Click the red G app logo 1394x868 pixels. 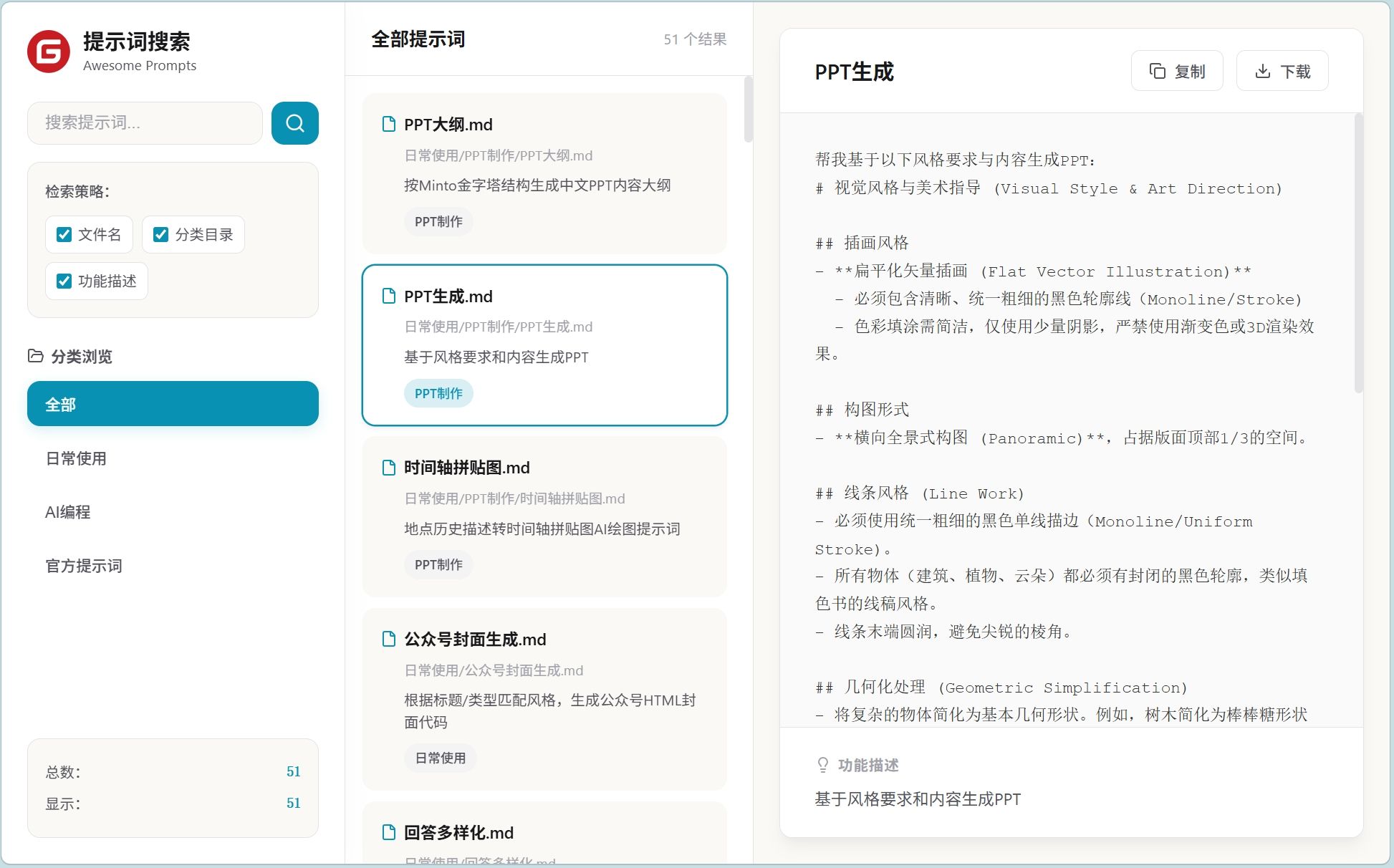pos(49,52)
